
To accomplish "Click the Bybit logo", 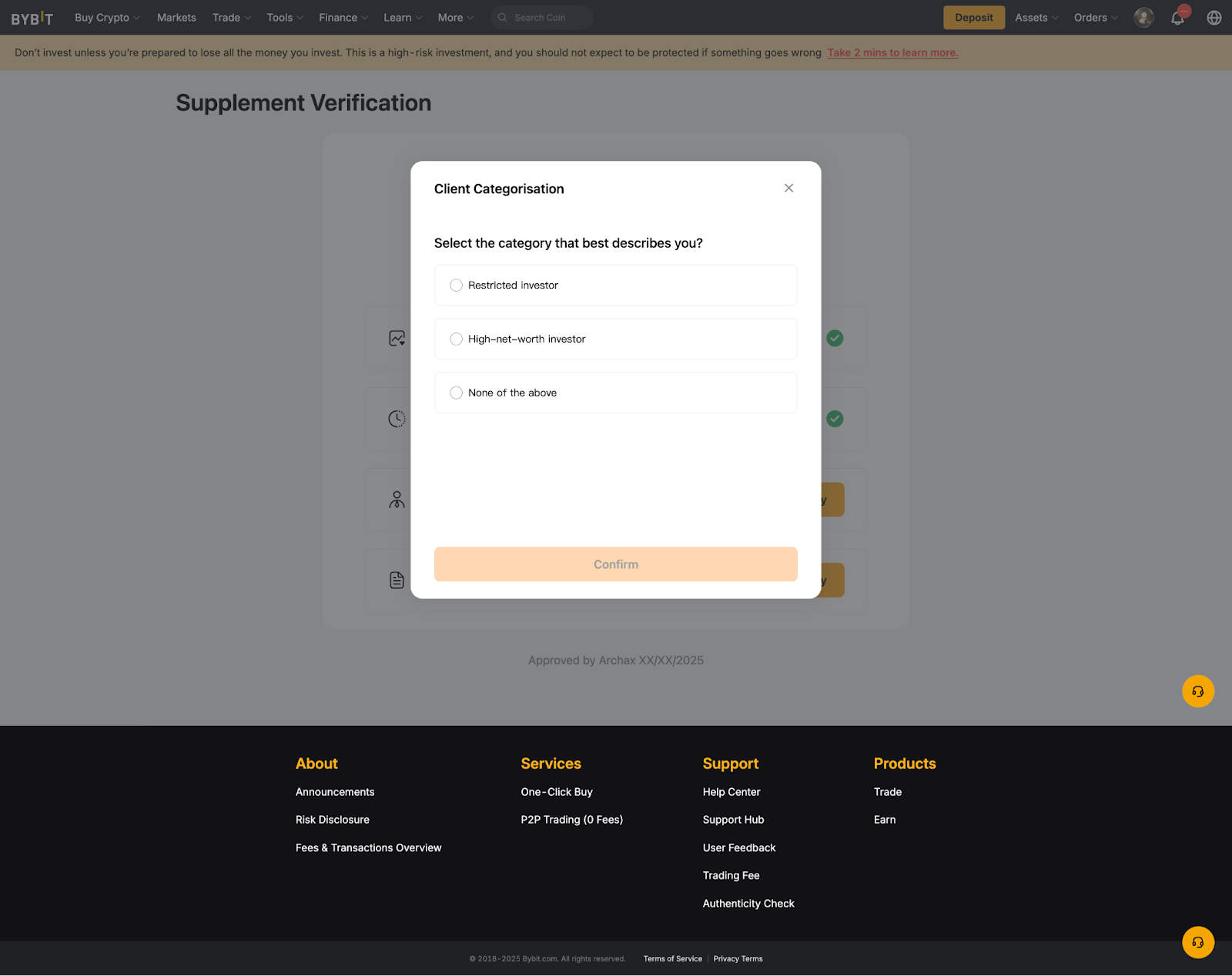I will [x=32, y=18].
